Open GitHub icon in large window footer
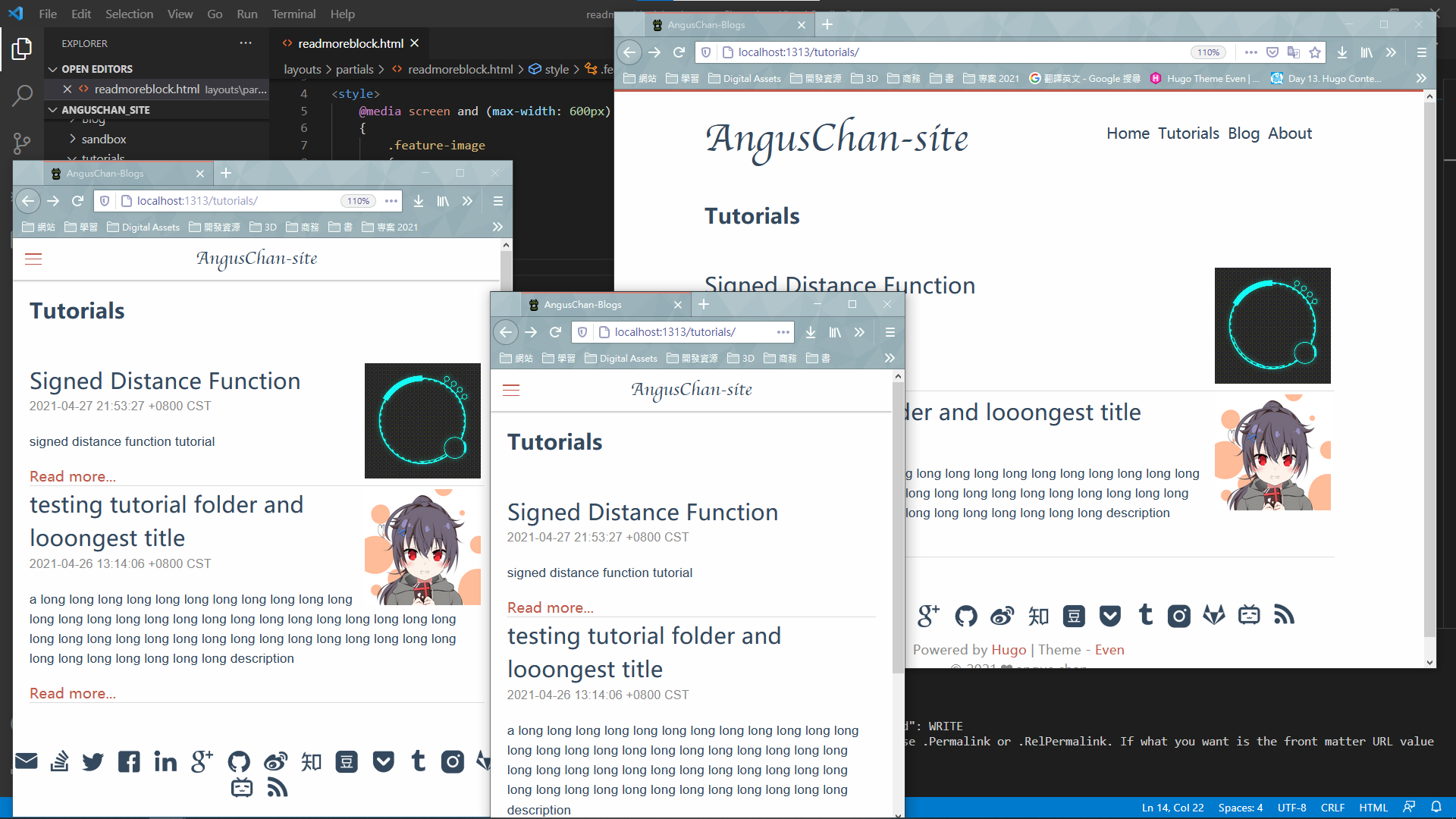This screenshot has height=819, width=1456. coord(966,616)
